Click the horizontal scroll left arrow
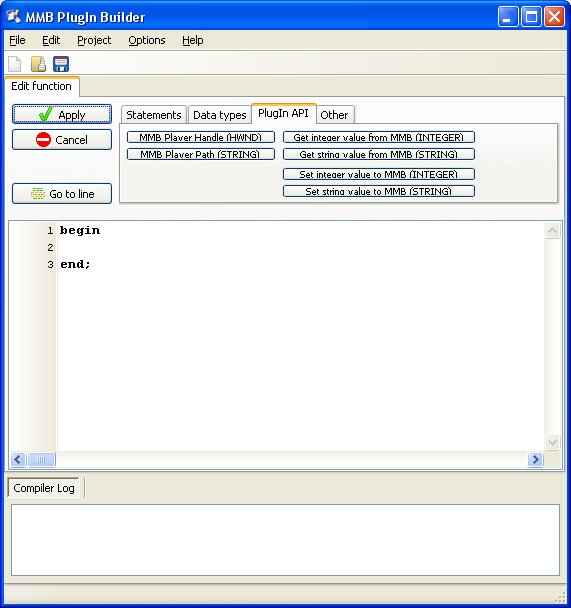This screenshot has width=571, height=608. click(18, 460)
